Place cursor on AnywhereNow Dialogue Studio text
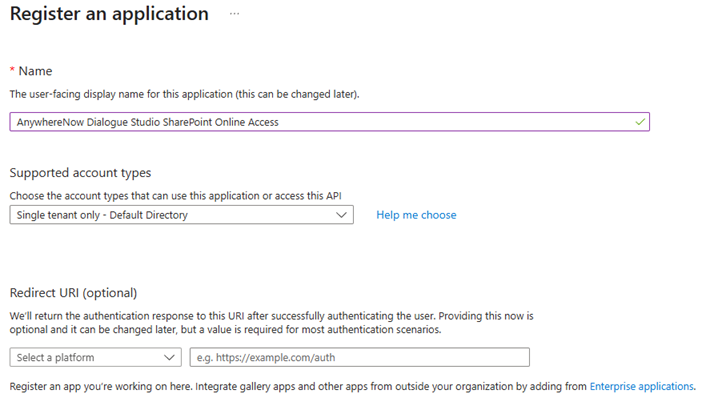Image resolution: width=702 pixels, height=418 pixels. click(146, 122)
